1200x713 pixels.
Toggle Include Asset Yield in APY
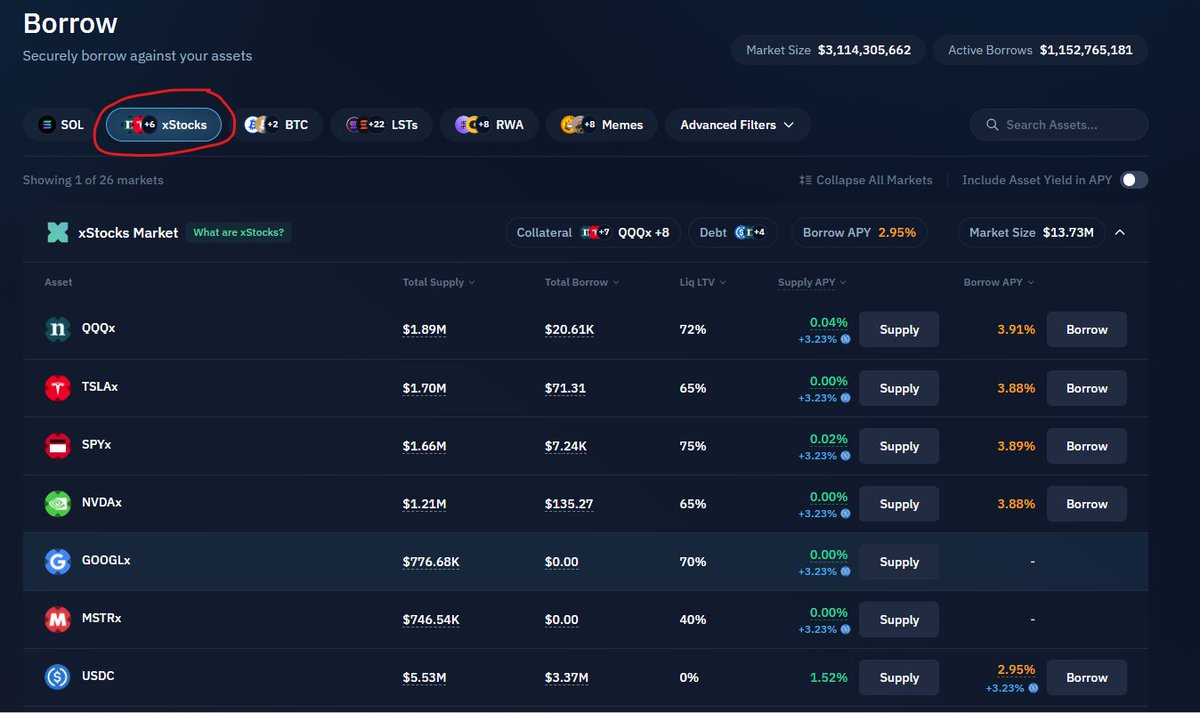pos(1134,180)
